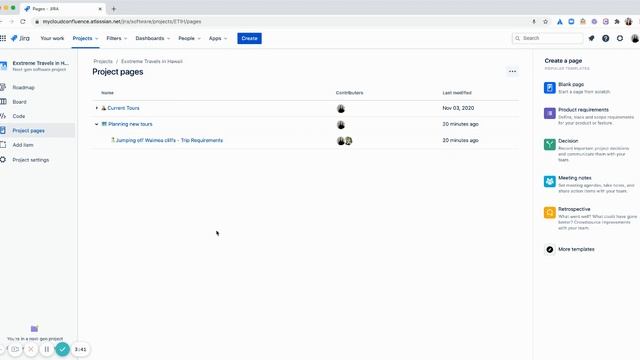Open the Projects dropdown menu

85,38
